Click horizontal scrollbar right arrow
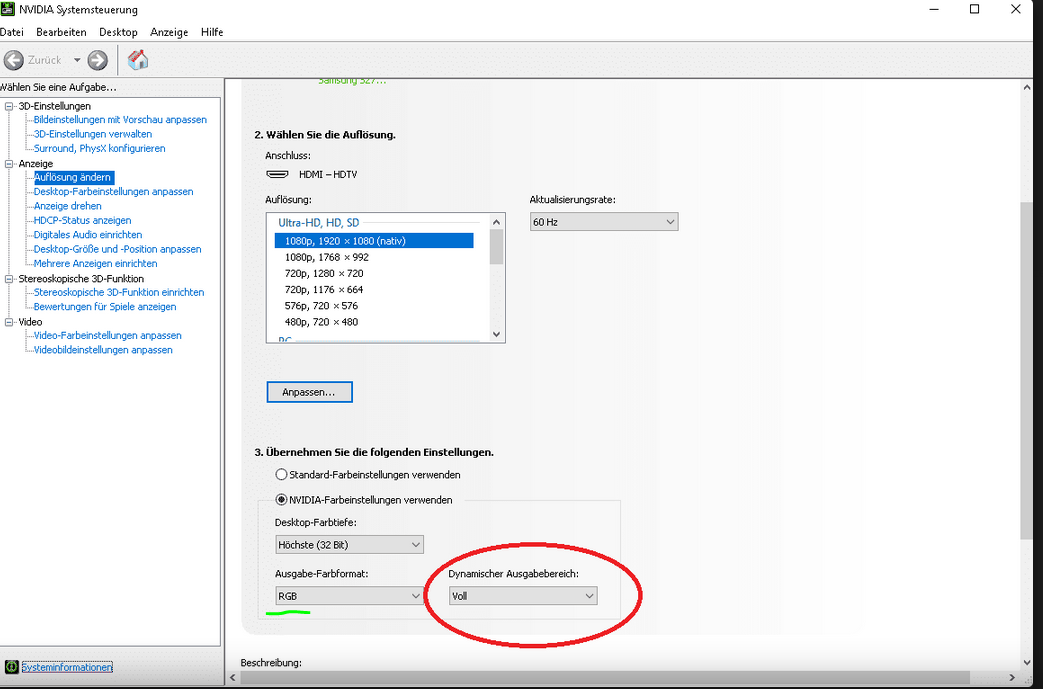Image resolution: width=1043 pixels, height=689 pixels. 1013,678
